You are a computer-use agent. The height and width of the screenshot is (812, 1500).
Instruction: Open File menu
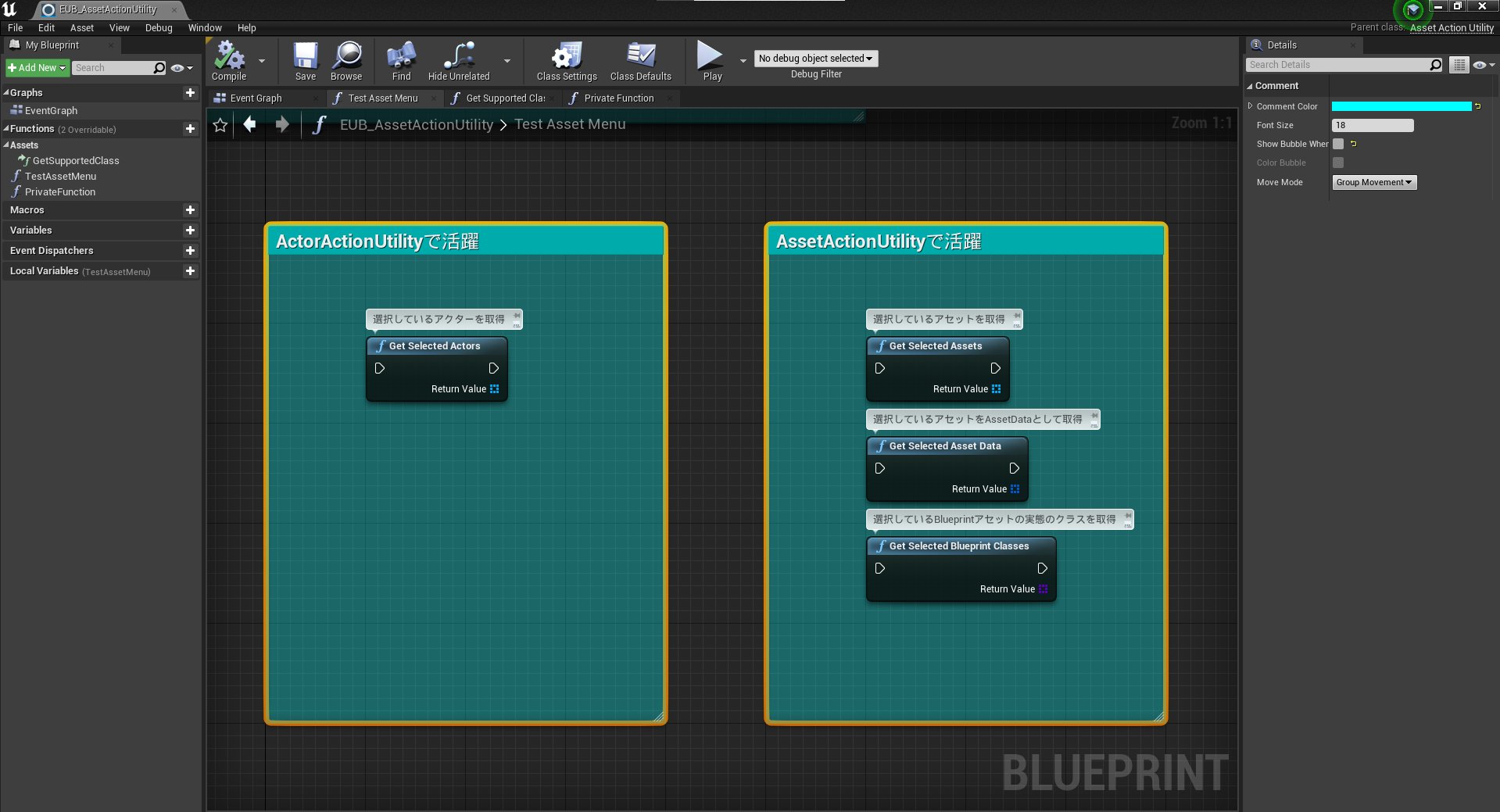tap(15, 27)
